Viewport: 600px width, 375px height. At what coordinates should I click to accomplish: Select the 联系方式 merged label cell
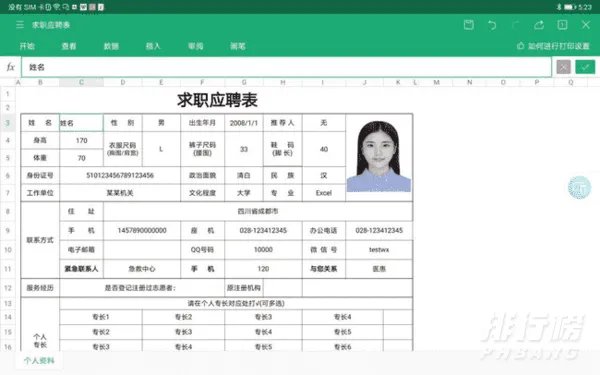40,240
